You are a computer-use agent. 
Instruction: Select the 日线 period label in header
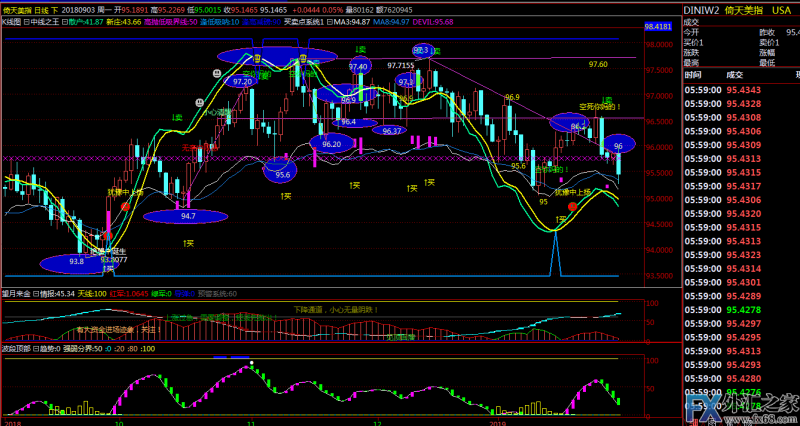(41, 8)
